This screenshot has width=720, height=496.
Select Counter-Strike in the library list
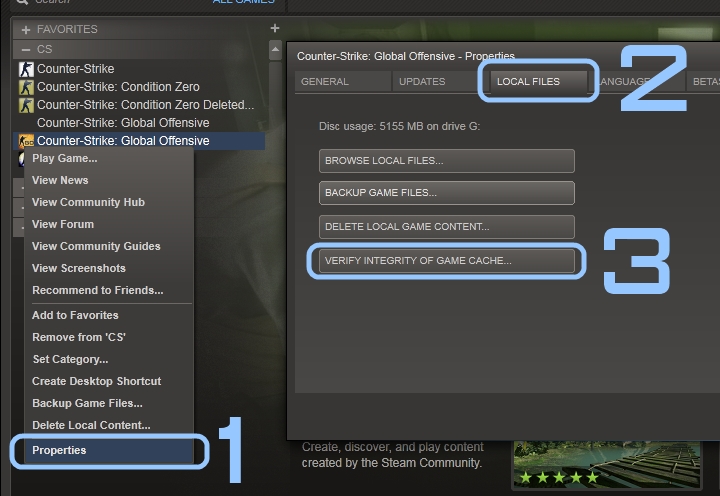point(76,69)
